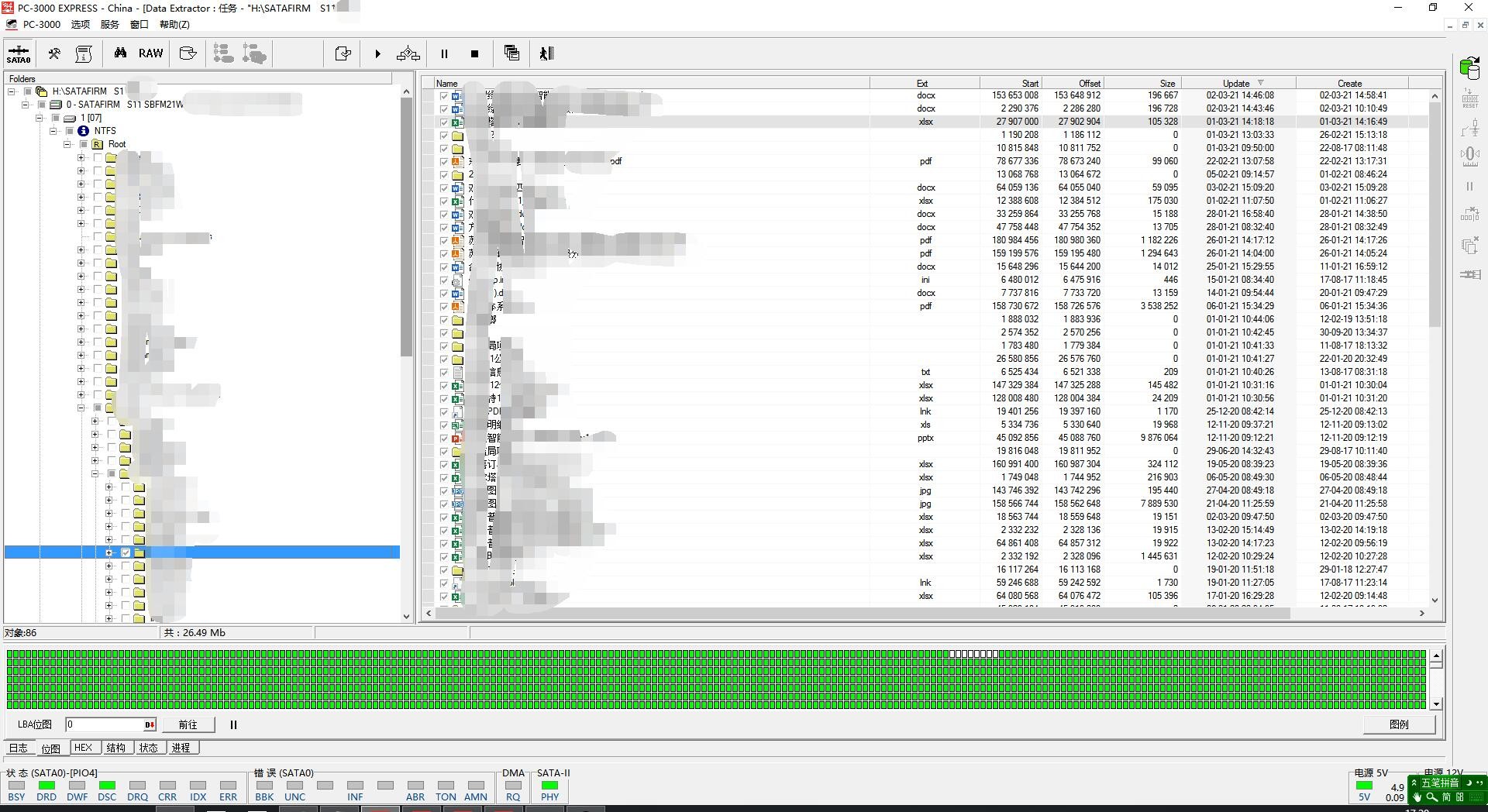1488x812 pixels.
Task: Click the save disk image icon
Action: tap(188, 53)
